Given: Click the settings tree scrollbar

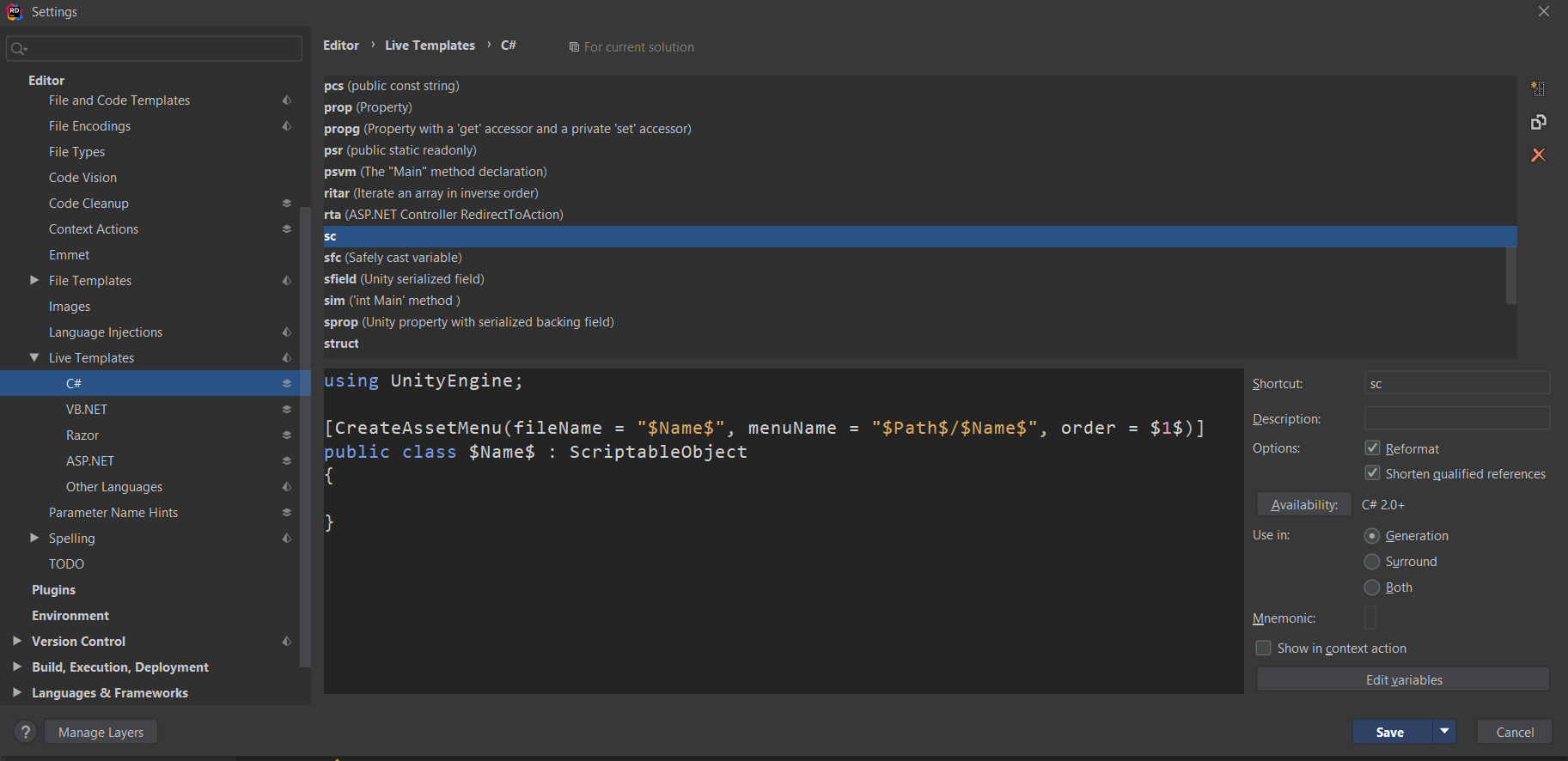Looking at the screenshot, I should (305, 438).
